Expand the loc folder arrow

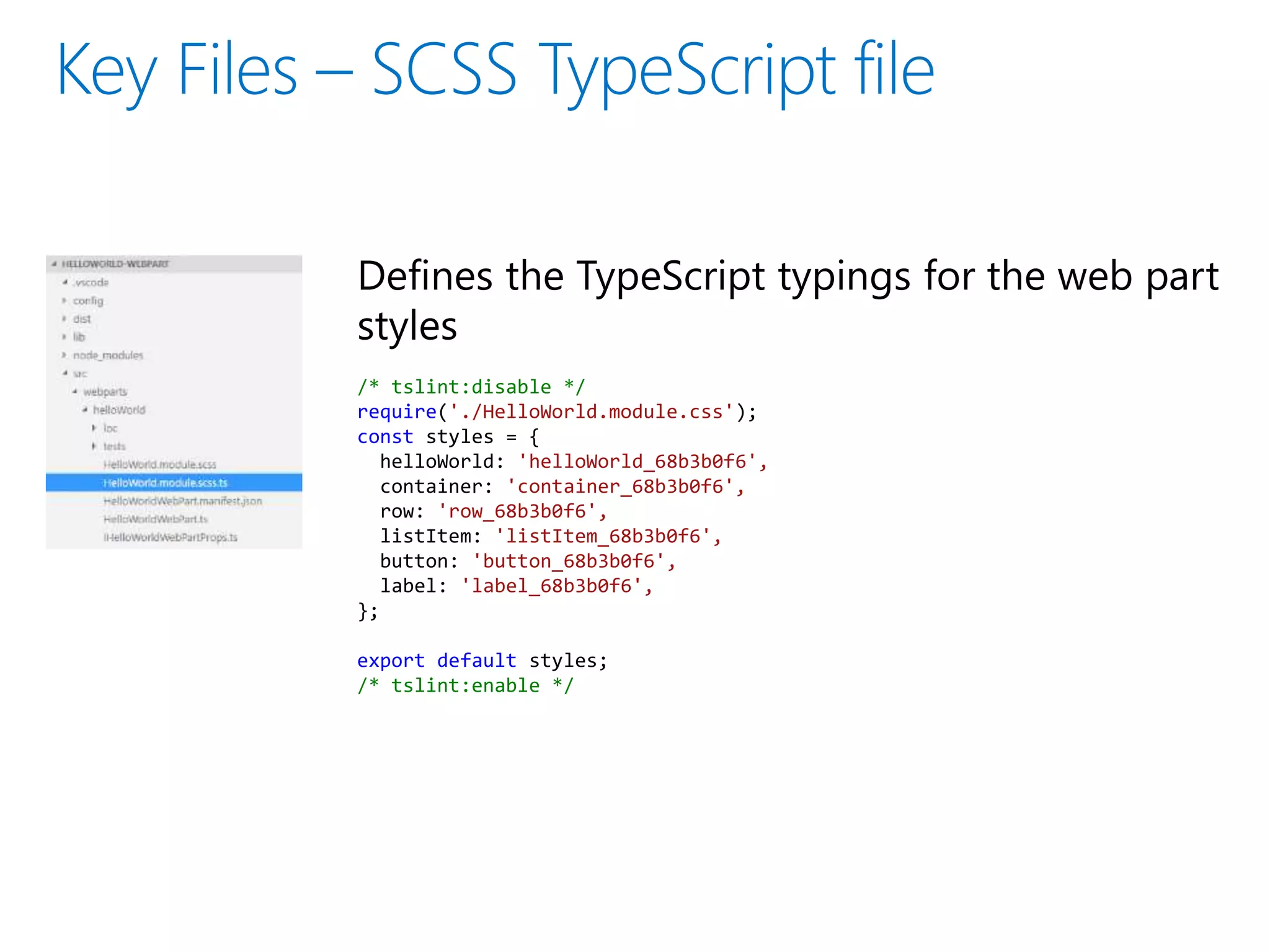pos(94,428)
